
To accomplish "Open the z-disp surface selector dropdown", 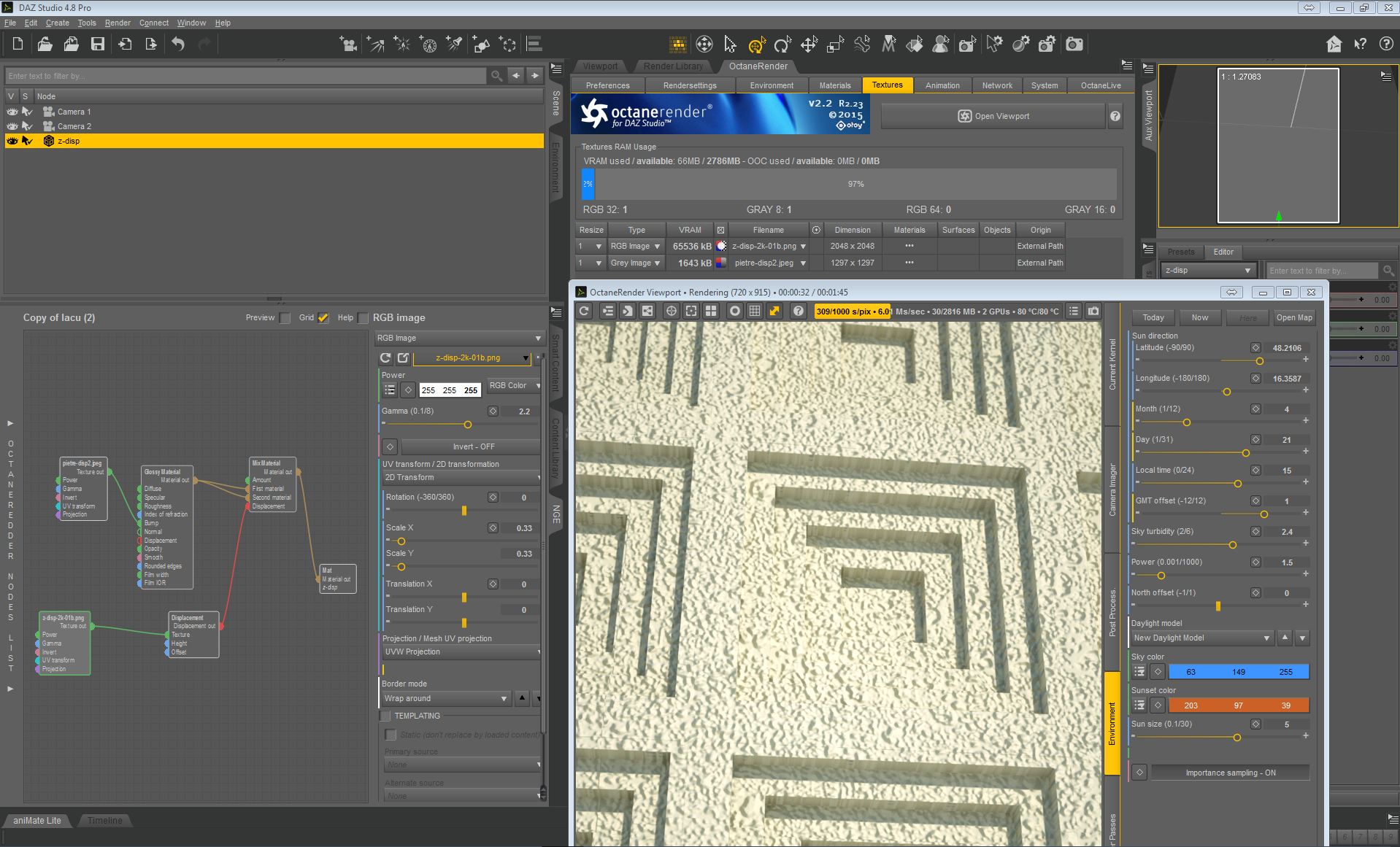I will (x=1207, y=271).
